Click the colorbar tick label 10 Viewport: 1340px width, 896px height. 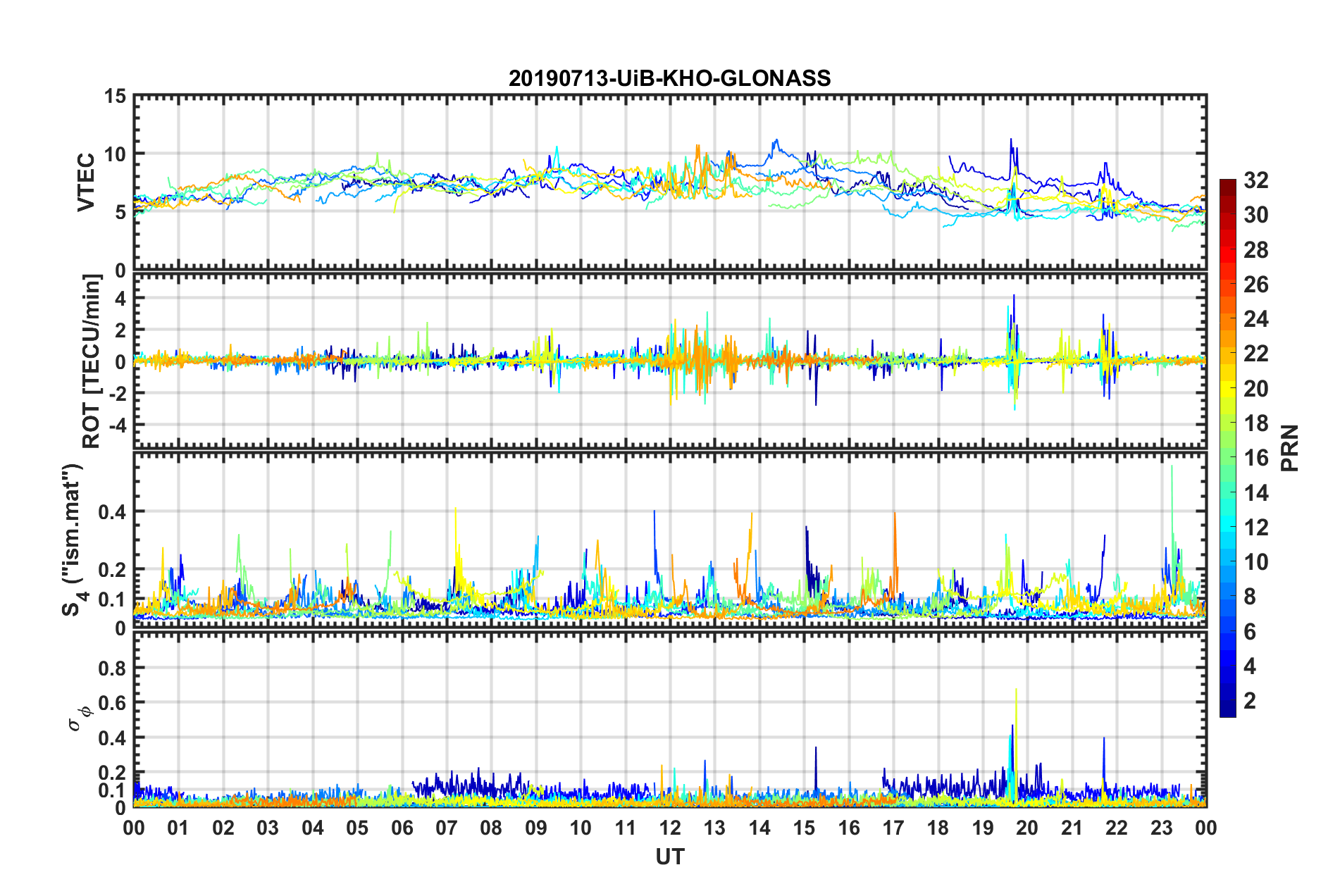coord(1256,562)
